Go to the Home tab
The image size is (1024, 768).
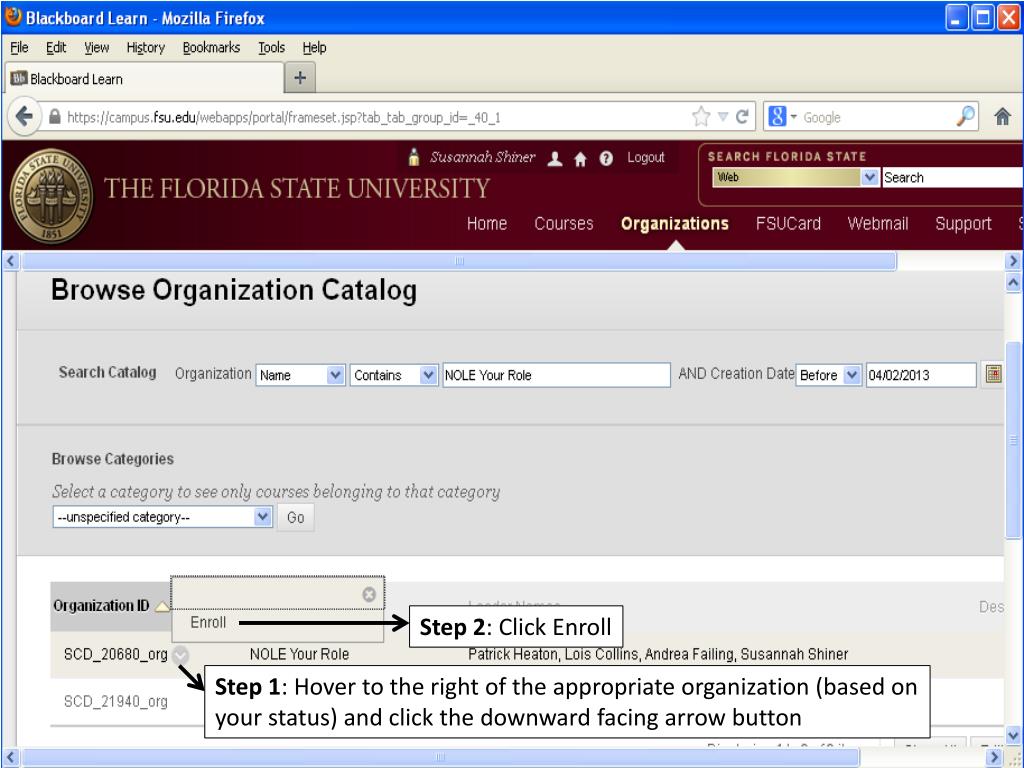point(487,224)
